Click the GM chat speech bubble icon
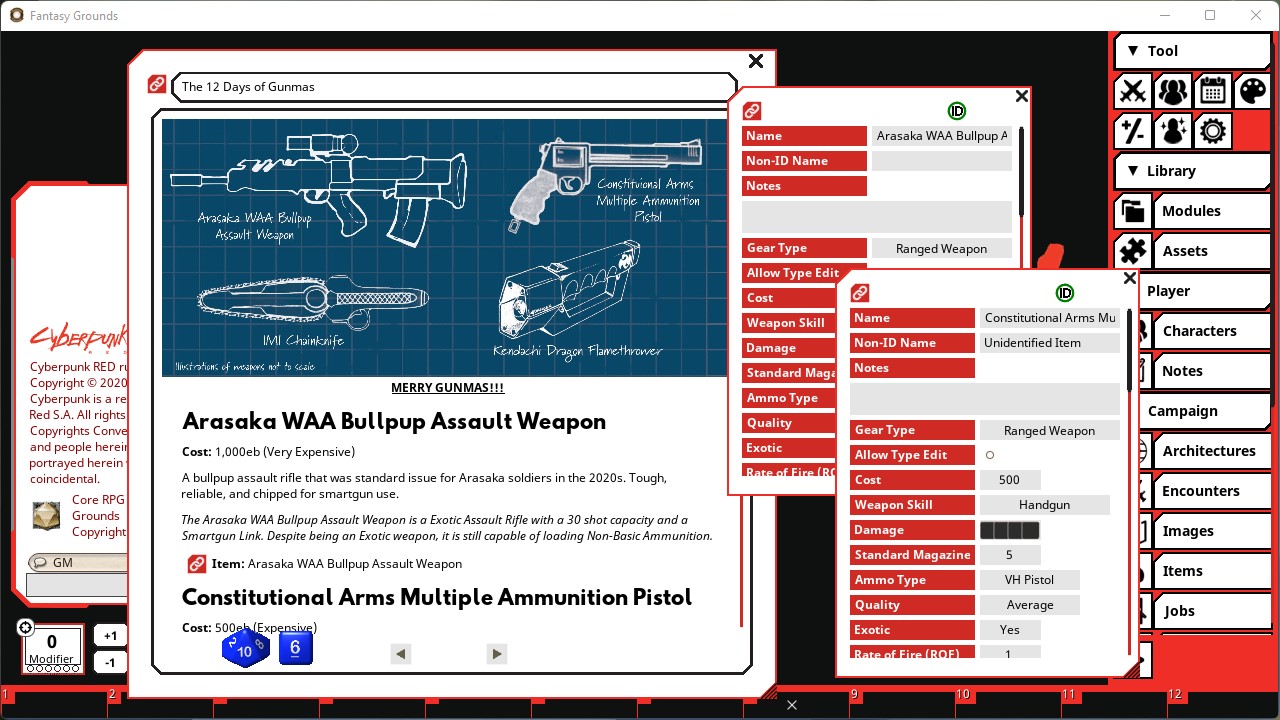This screenshot has width=1280, height=720. [38, 562]
